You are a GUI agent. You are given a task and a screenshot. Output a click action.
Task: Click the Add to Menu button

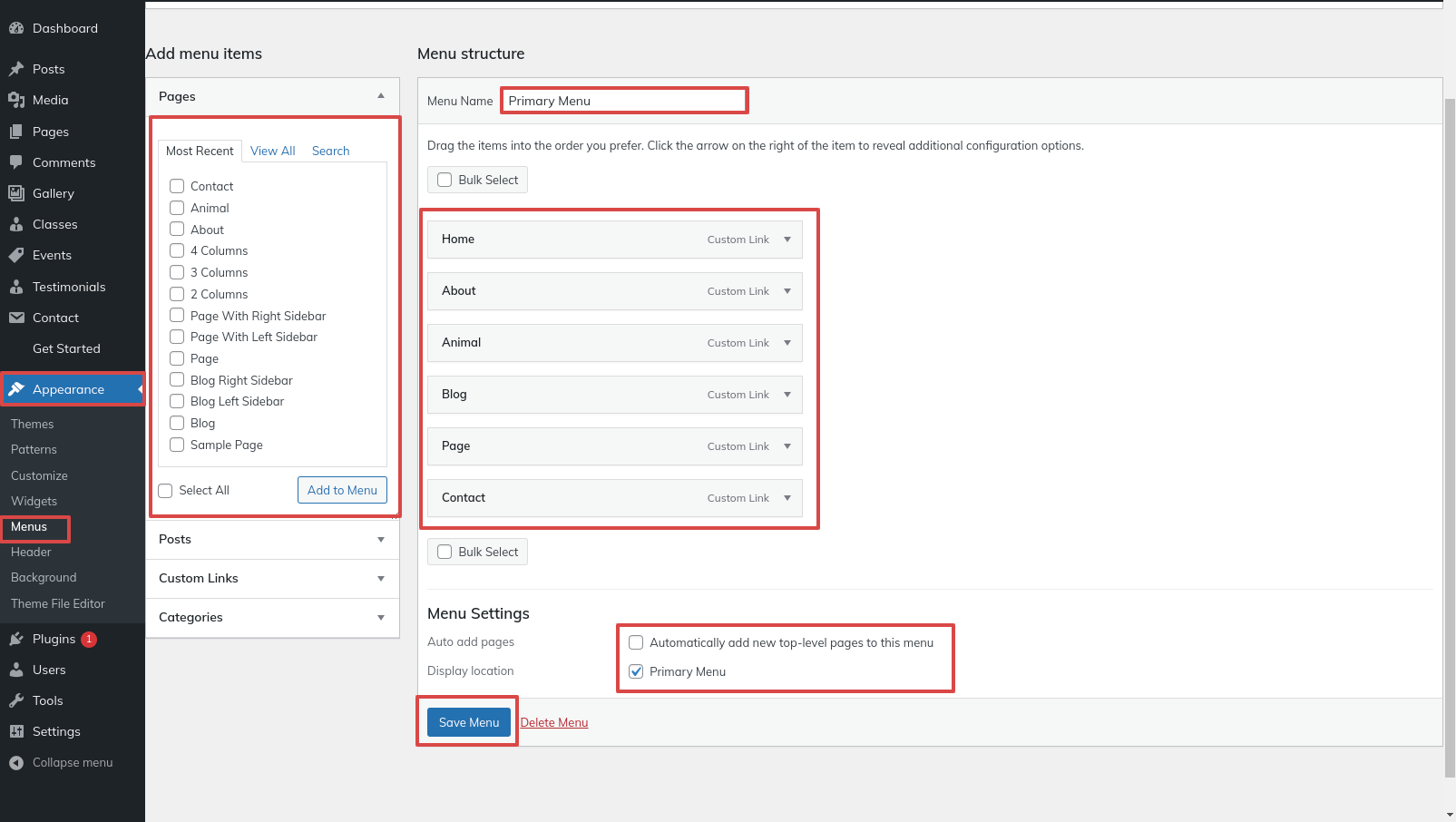(342, 490)
